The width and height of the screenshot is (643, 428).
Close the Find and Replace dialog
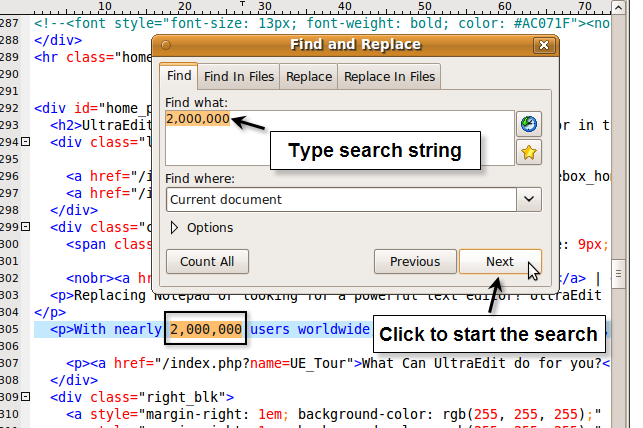544,45
